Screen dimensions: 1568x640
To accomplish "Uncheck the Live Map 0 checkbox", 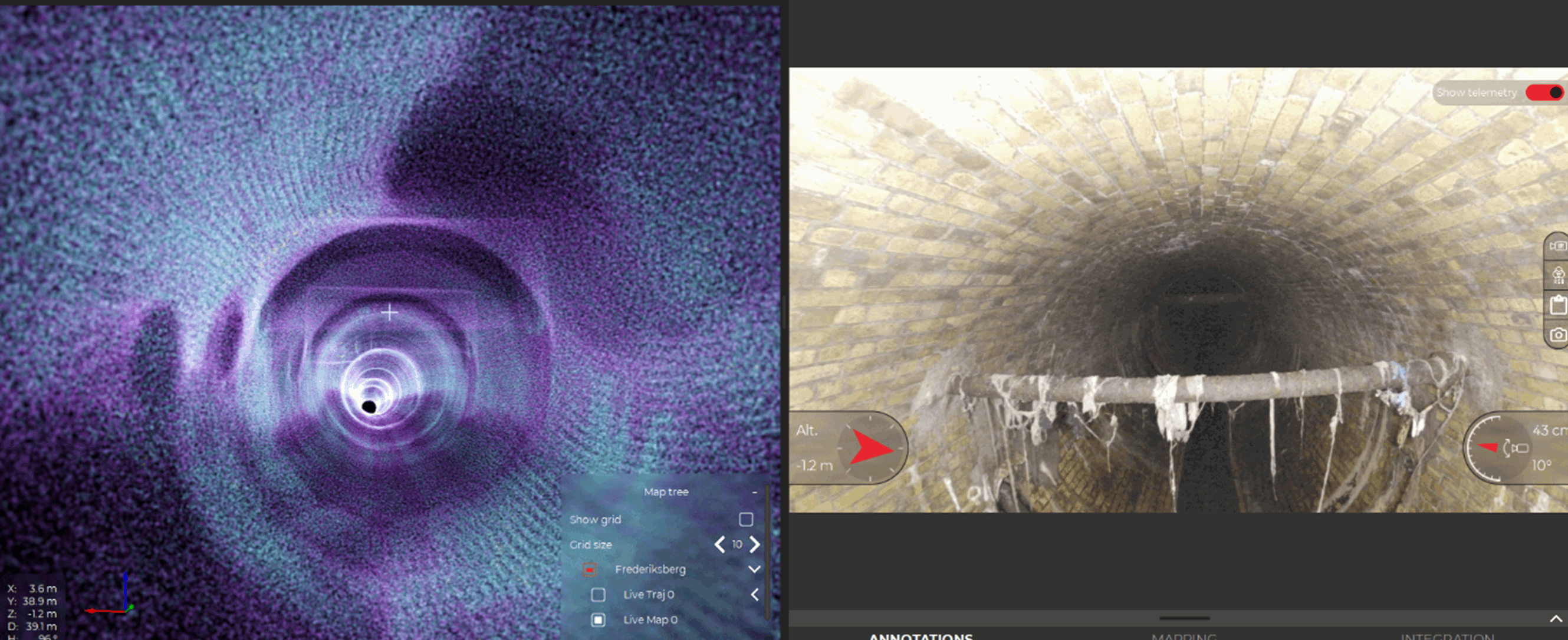I will [x=599, y=619].
